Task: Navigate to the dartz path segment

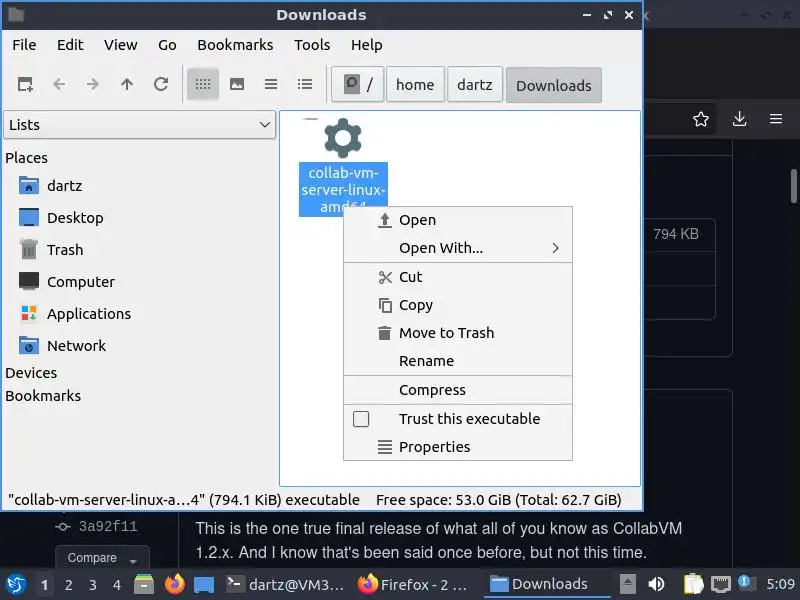Action: coord(474,84)
